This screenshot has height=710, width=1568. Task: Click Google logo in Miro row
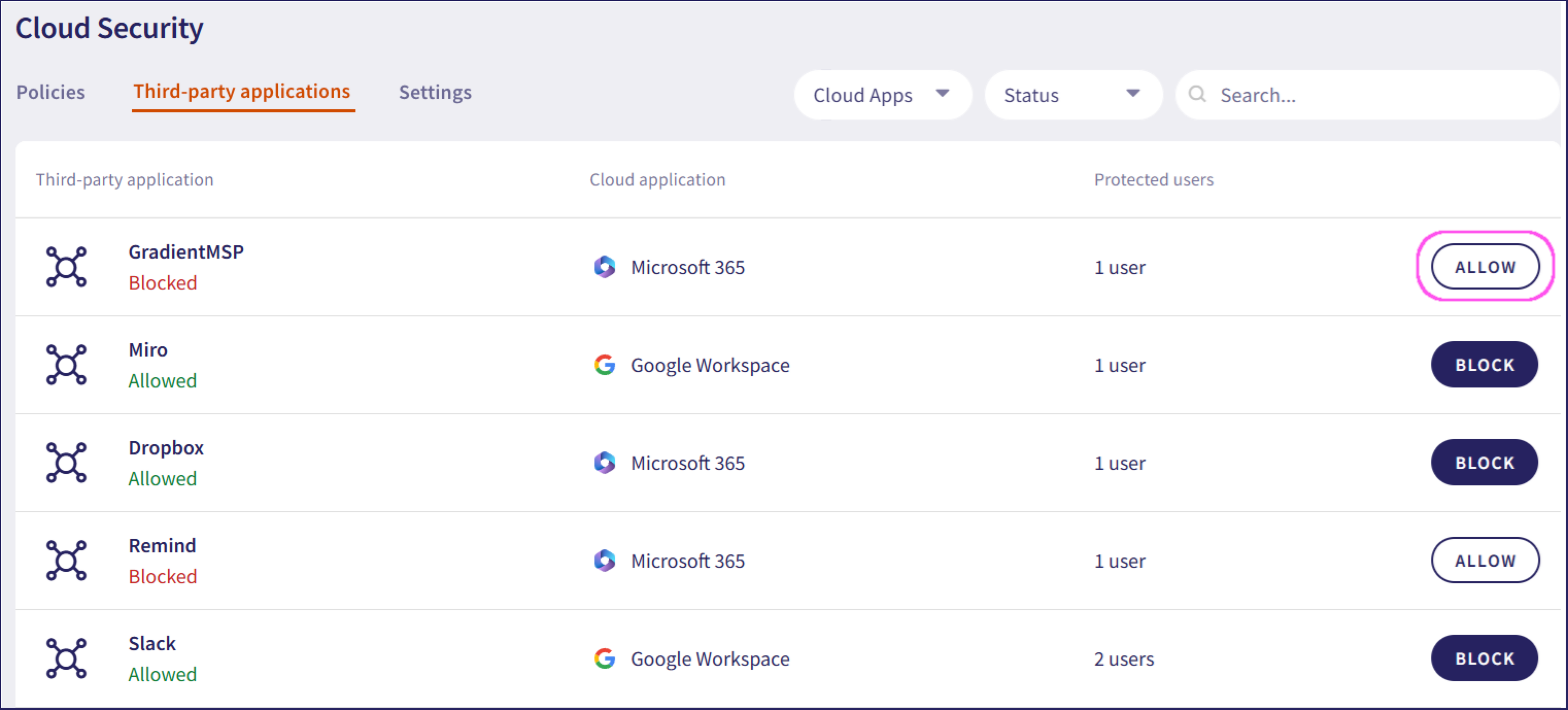(604, 365)
